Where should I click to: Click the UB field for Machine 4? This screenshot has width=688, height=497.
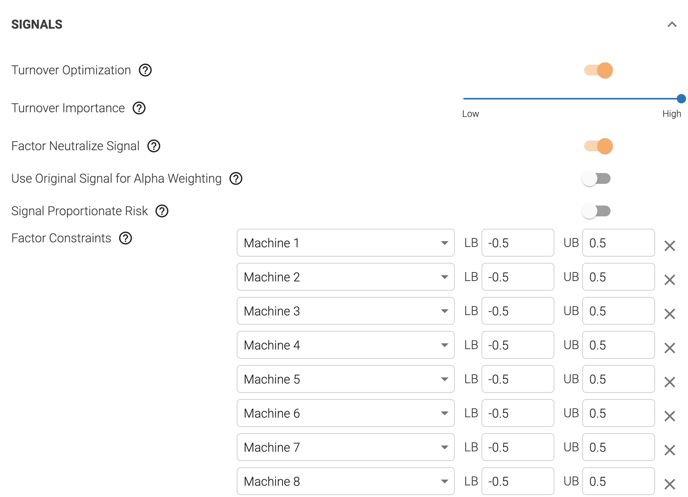[619, 345]
